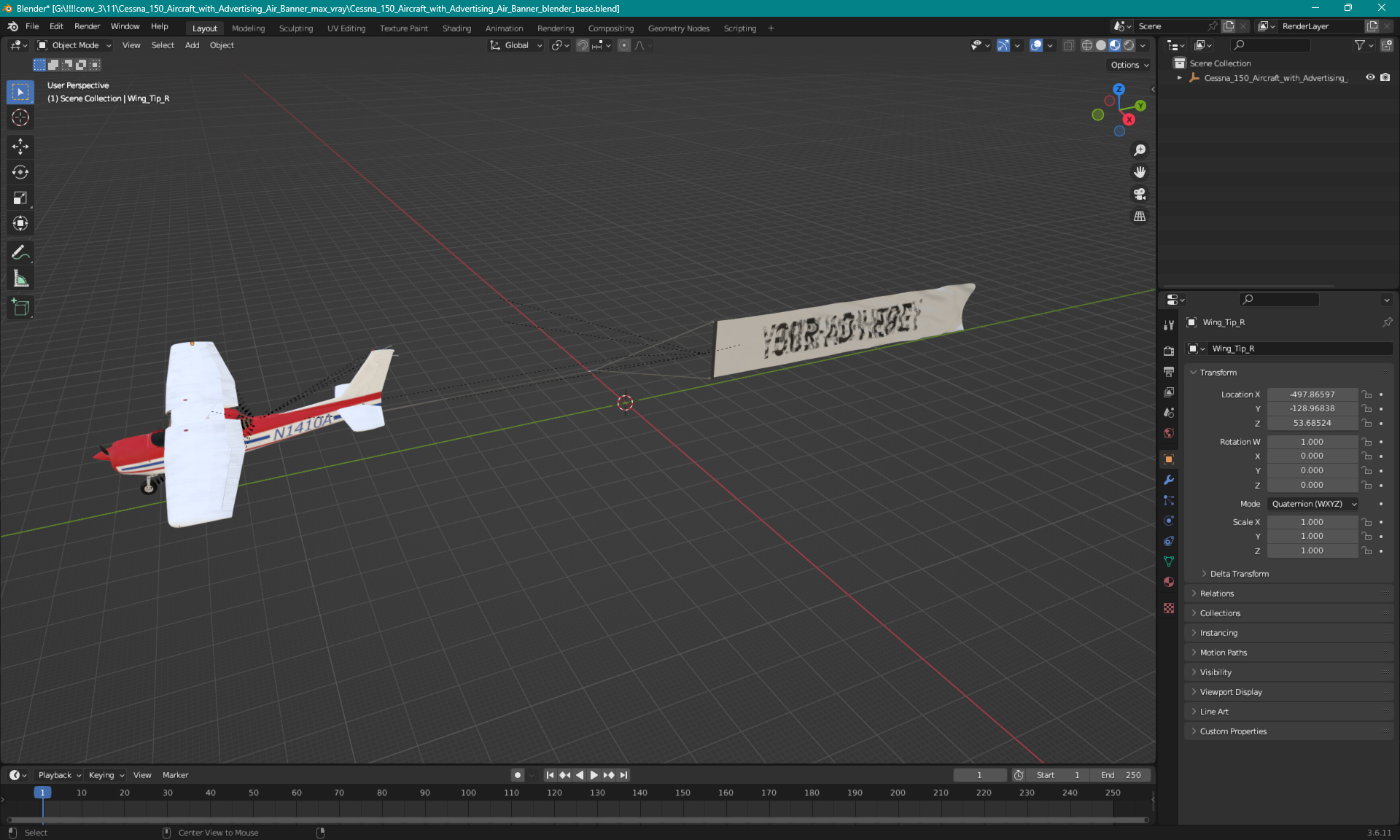Open the Object Constraints tab
This screenshot has height=840, width=1400.
coord(1169,541)
